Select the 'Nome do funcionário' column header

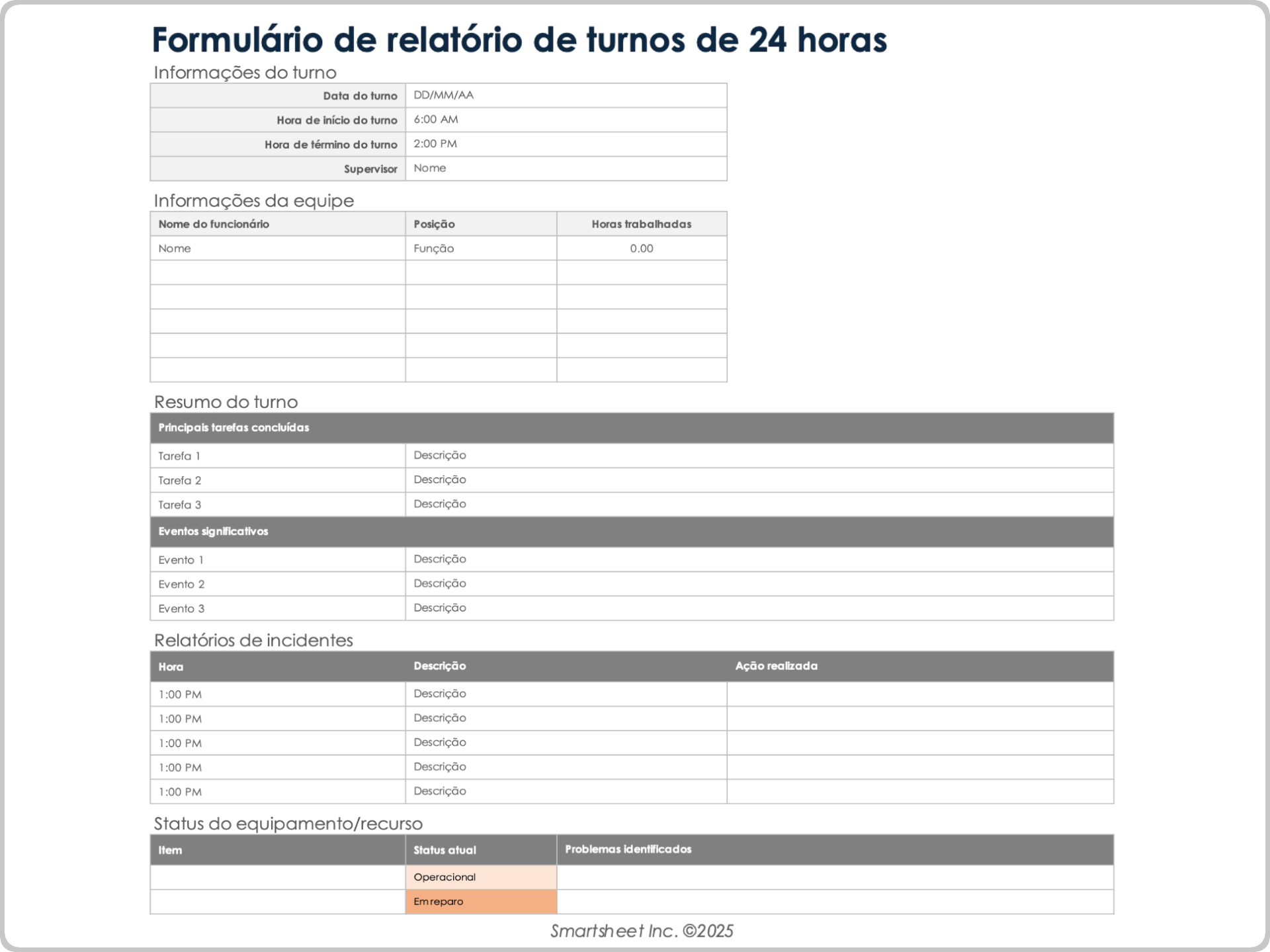click(278, 224)
